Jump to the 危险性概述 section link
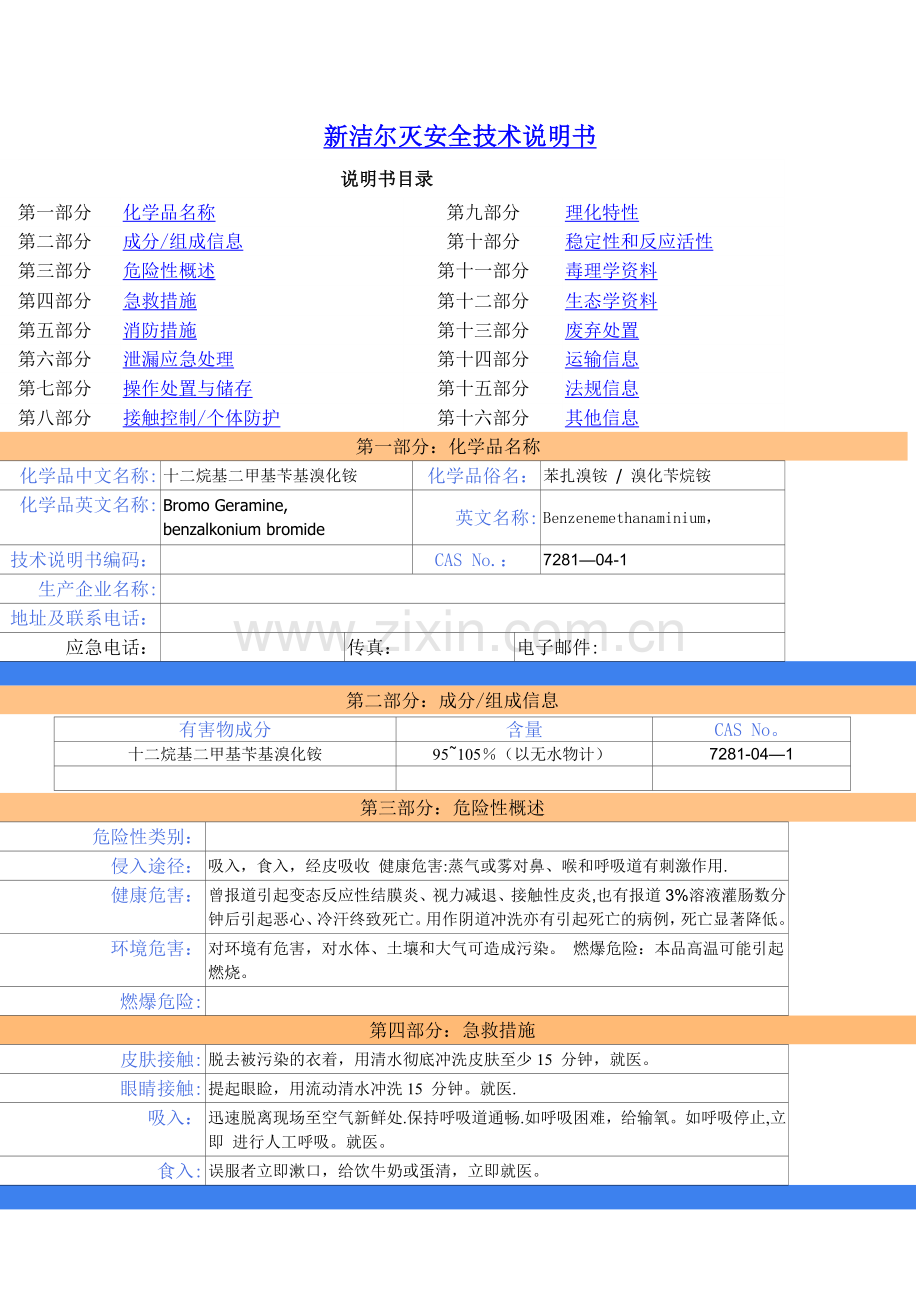920x1302 pixels. tap(169, 271)
